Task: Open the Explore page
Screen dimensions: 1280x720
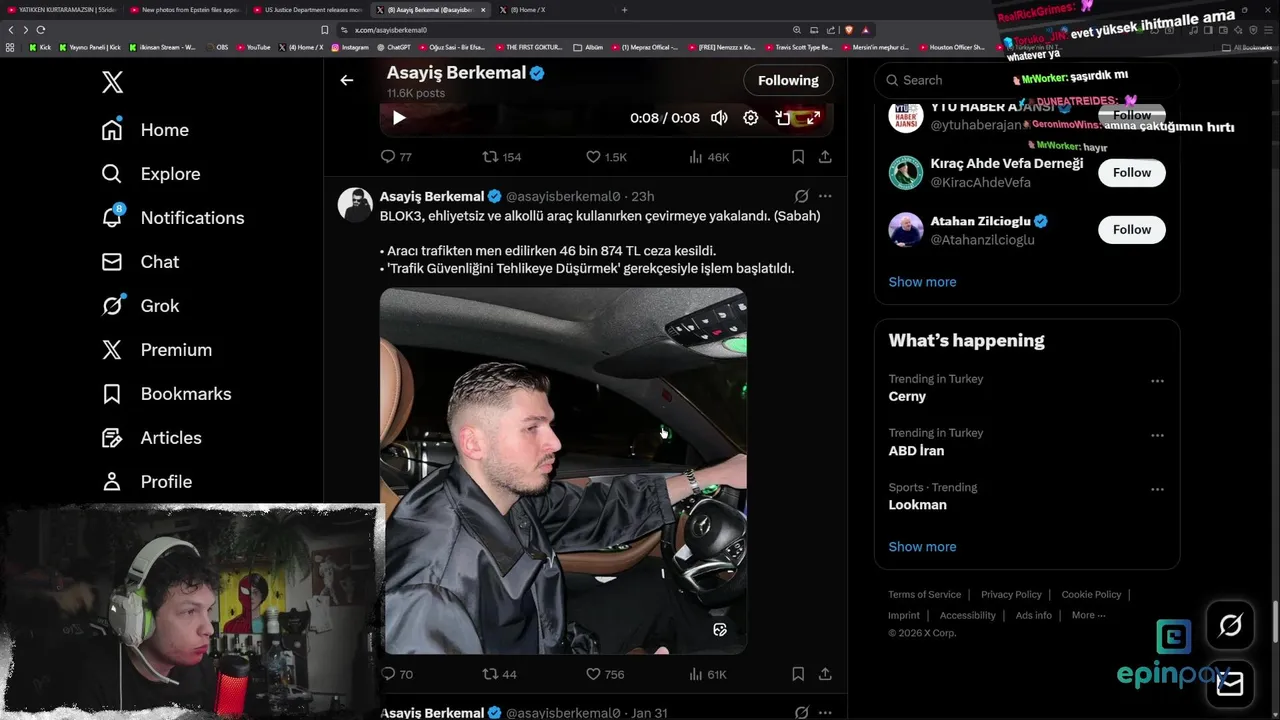Action: coord(151,174)
